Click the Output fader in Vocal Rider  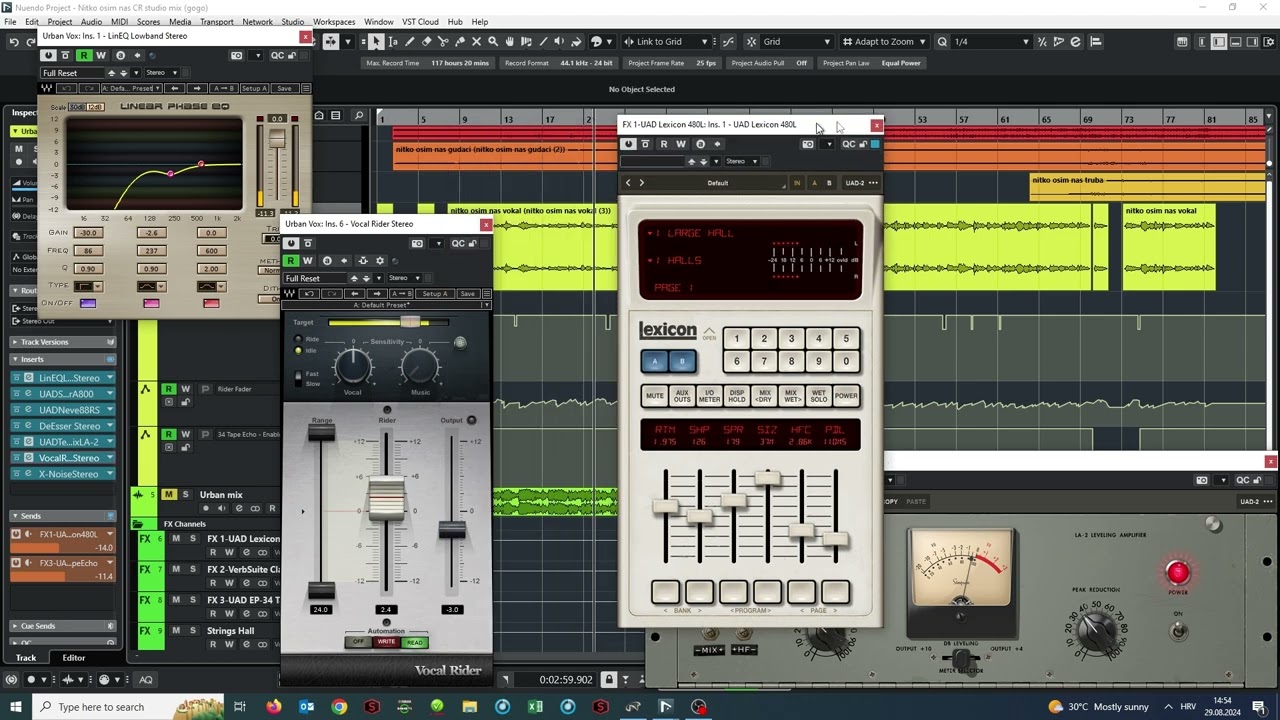452,530
